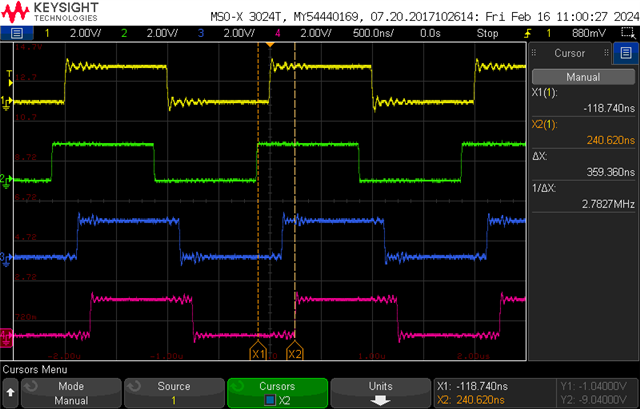Click the zoom box selection icon
The width and height of the screenshot is (640, 409).
pos(627,33)
